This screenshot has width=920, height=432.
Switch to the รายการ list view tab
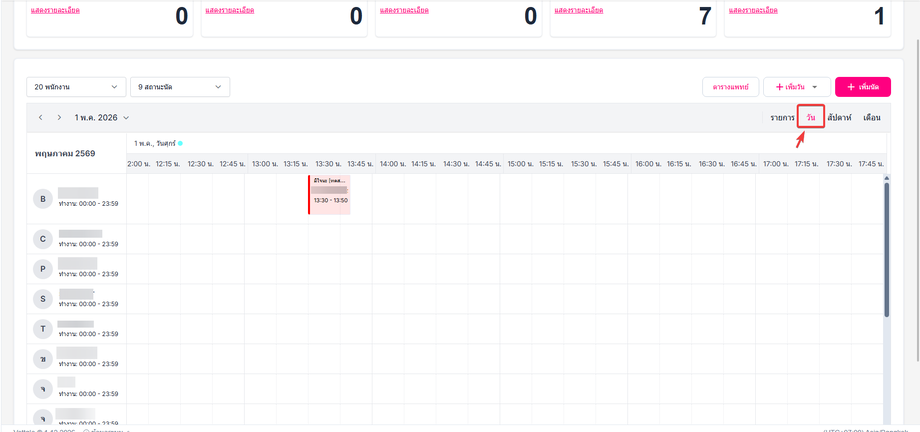pos(782,117)
